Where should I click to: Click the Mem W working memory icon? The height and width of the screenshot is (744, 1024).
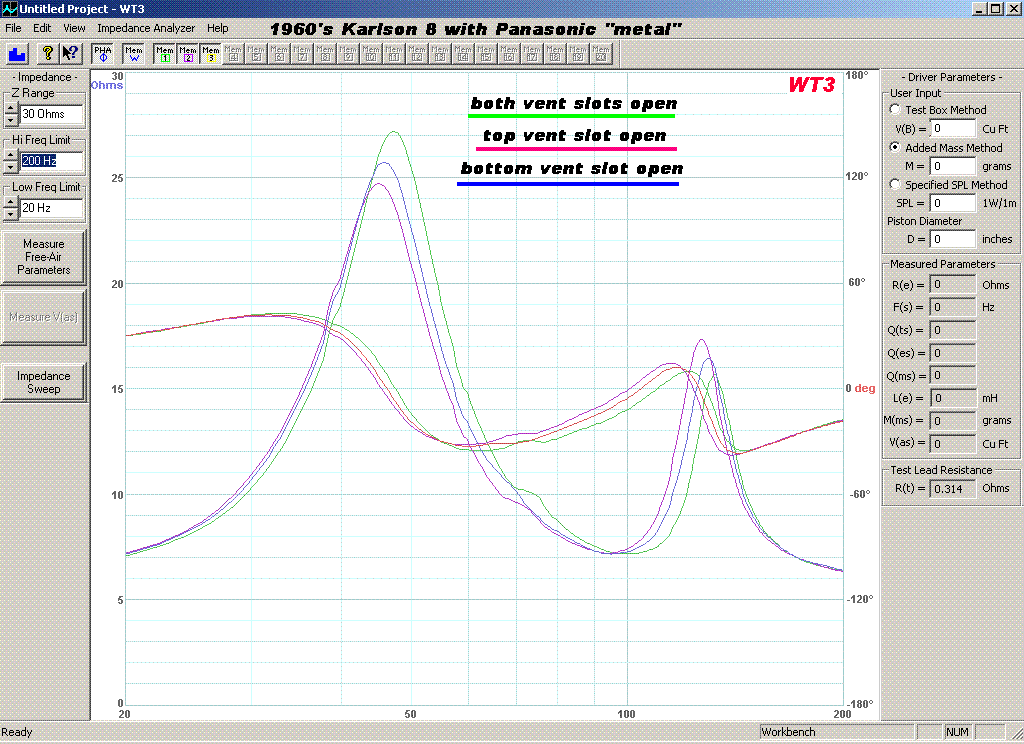[134, 54]
